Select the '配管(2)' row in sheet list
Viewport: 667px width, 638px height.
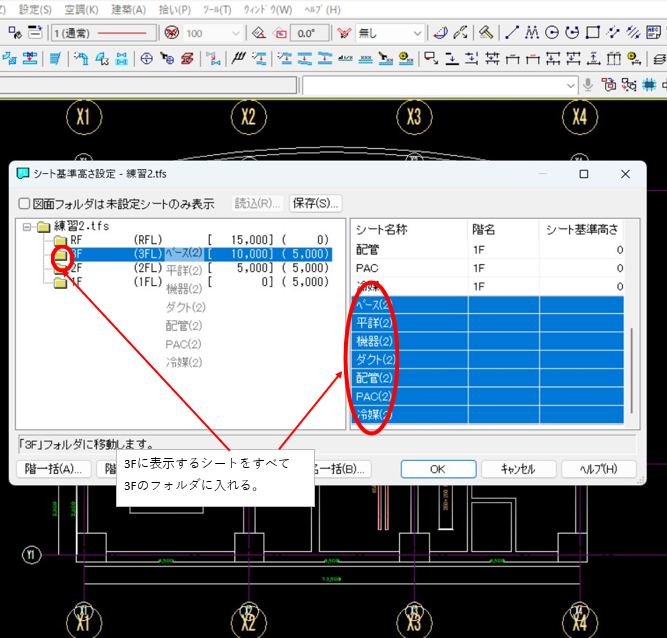click(x=487, y=378)
